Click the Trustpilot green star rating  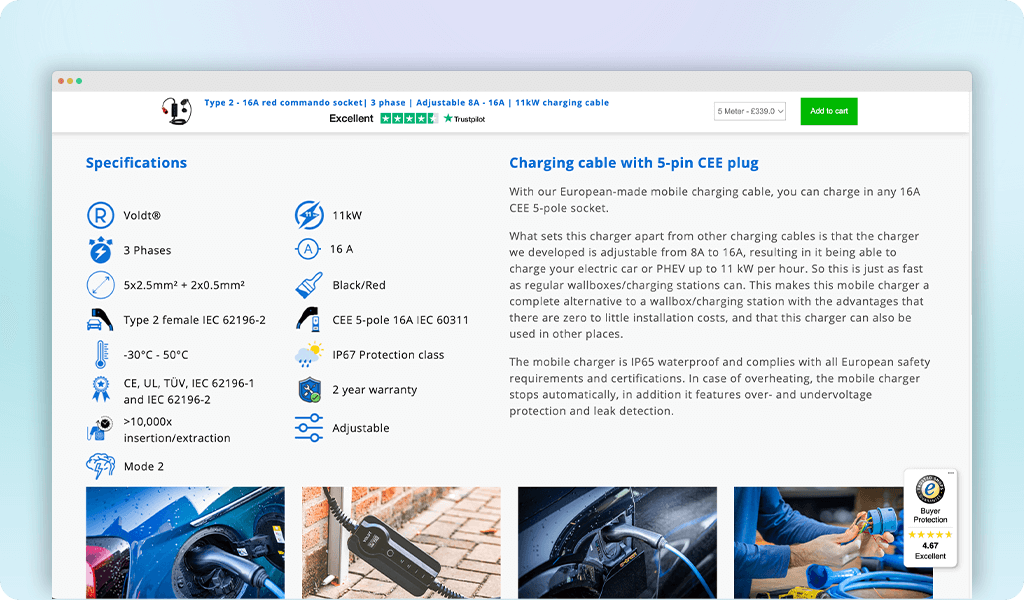point(409,118)
